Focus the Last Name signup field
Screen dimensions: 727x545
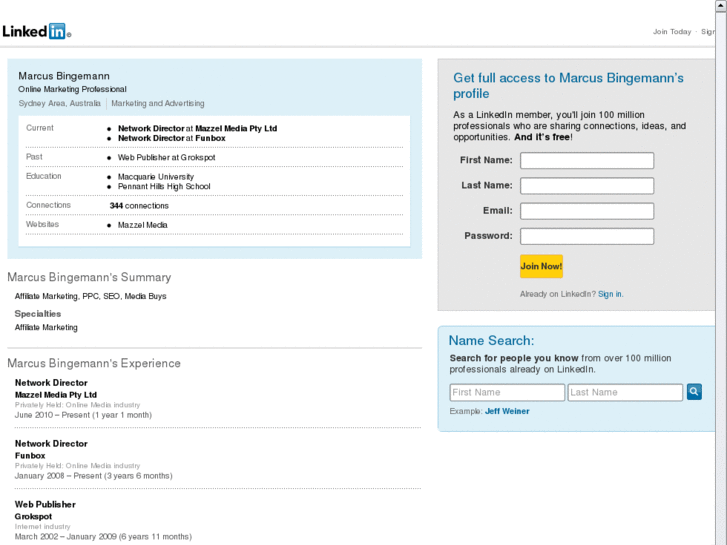click(x=587, y=186)
